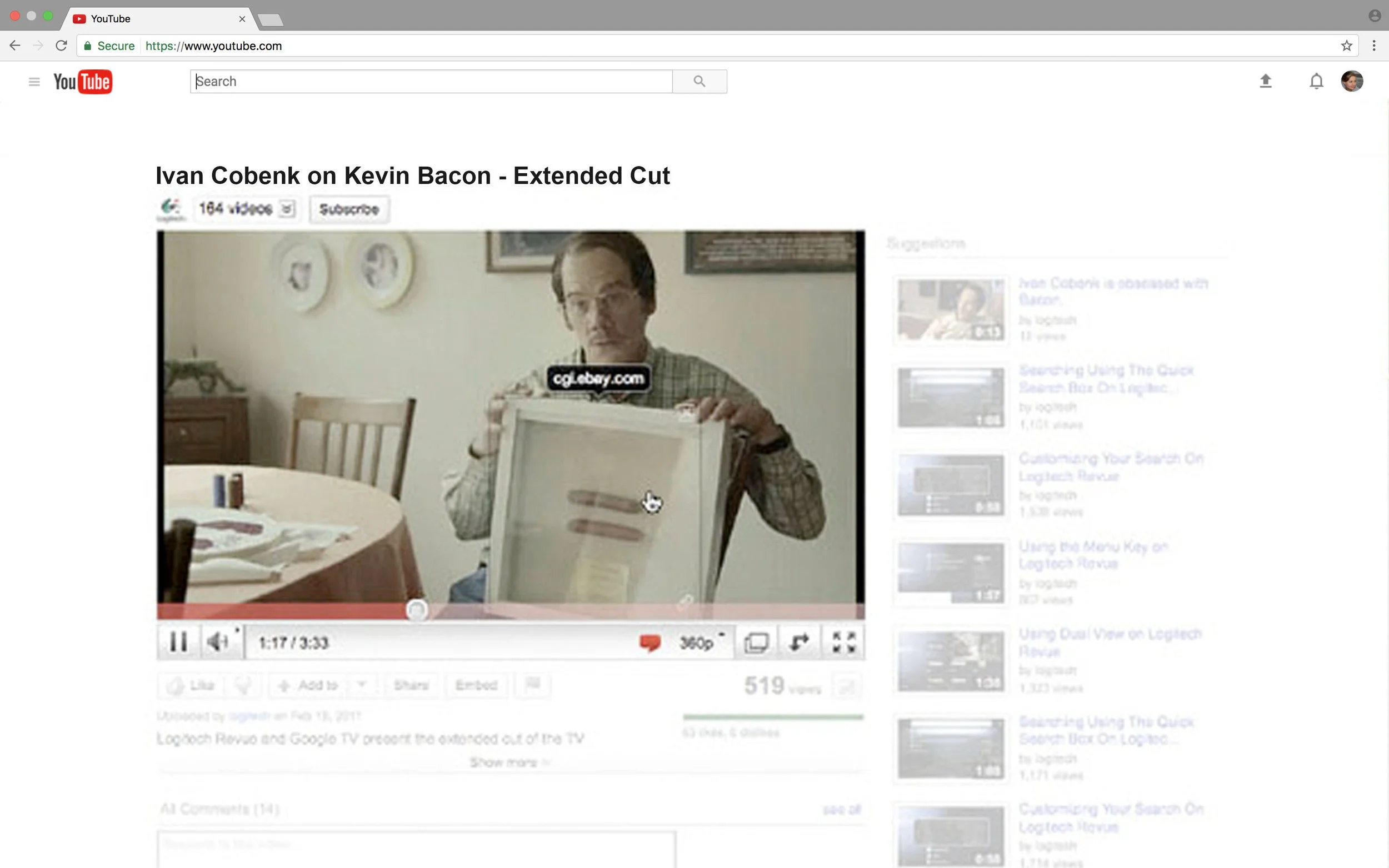Open the hamburger guide menu
This screenshot has height=868, width=1389.
[x=34, y=82]
